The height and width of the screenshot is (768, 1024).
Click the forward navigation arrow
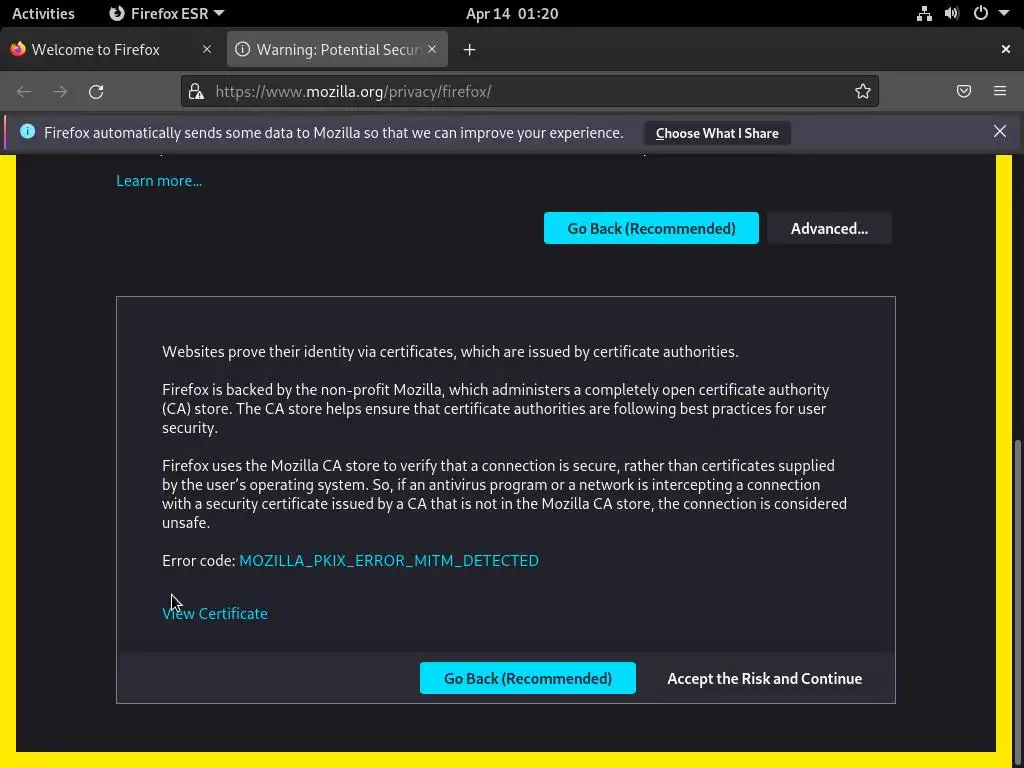pos(60,91)
